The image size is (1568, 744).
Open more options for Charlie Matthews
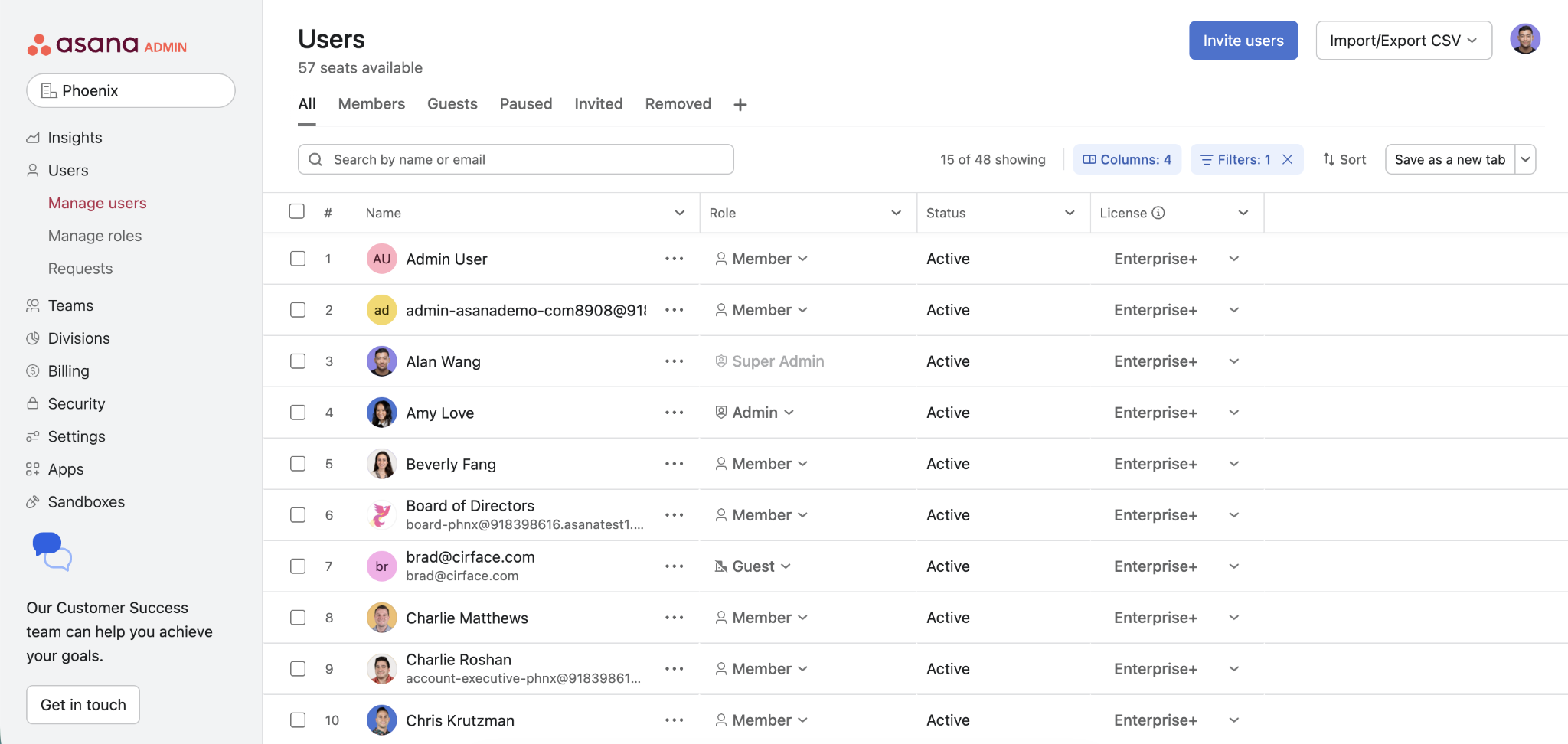[674, 618]
